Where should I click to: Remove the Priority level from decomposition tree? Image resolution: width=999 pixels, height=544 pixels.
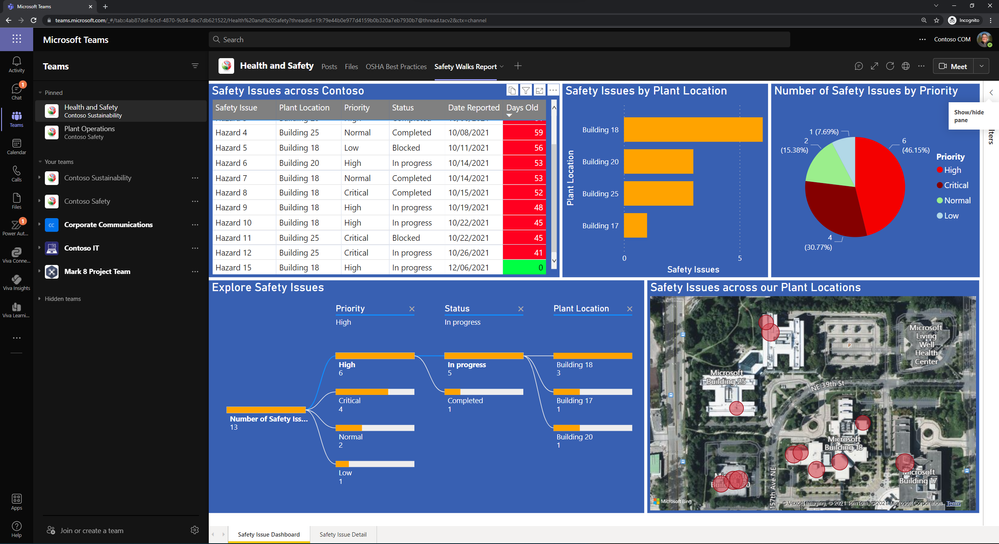click(x=412, y=309)
